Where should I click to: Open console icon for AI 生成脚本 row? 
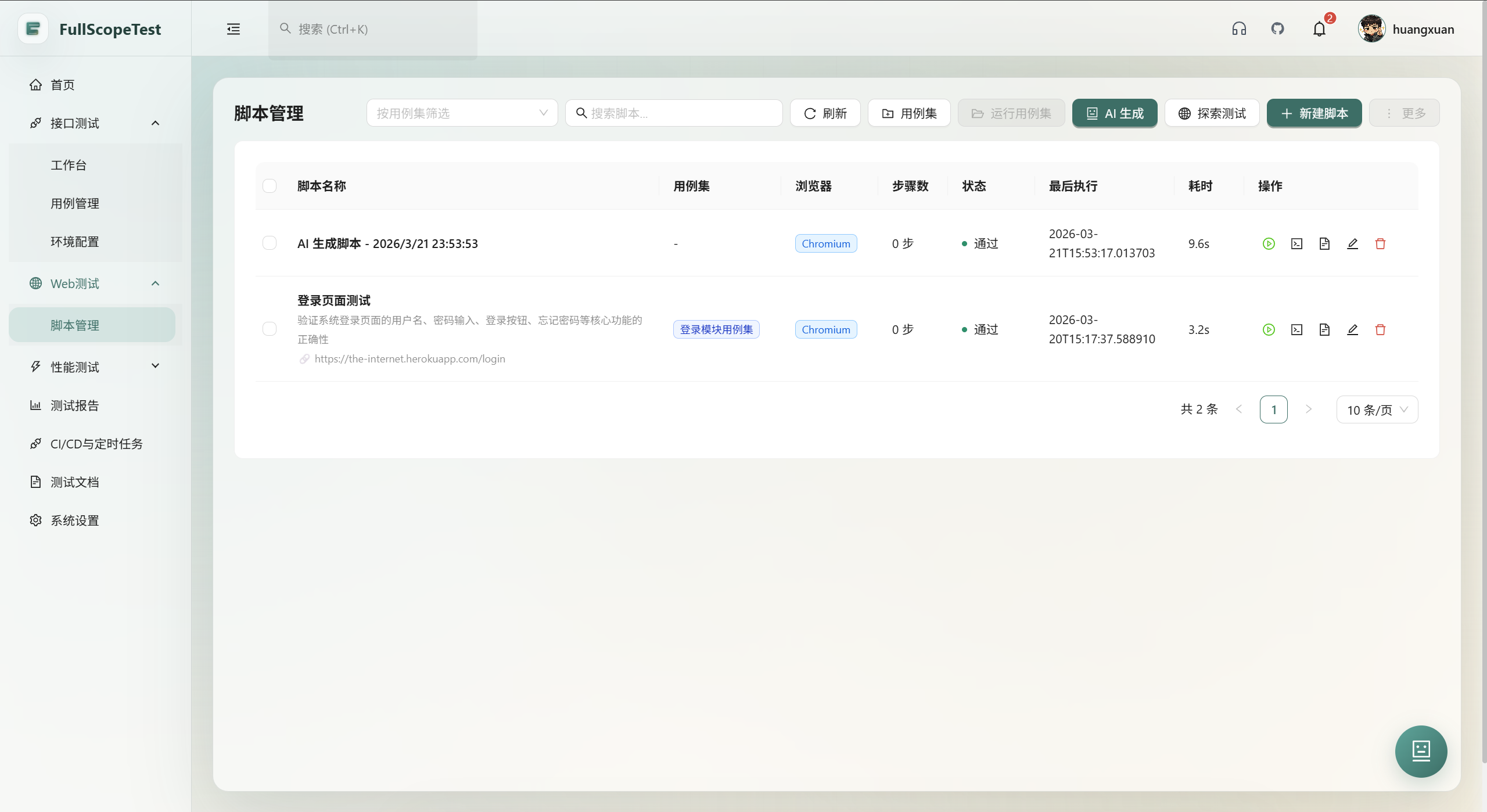click(1296, 244)
